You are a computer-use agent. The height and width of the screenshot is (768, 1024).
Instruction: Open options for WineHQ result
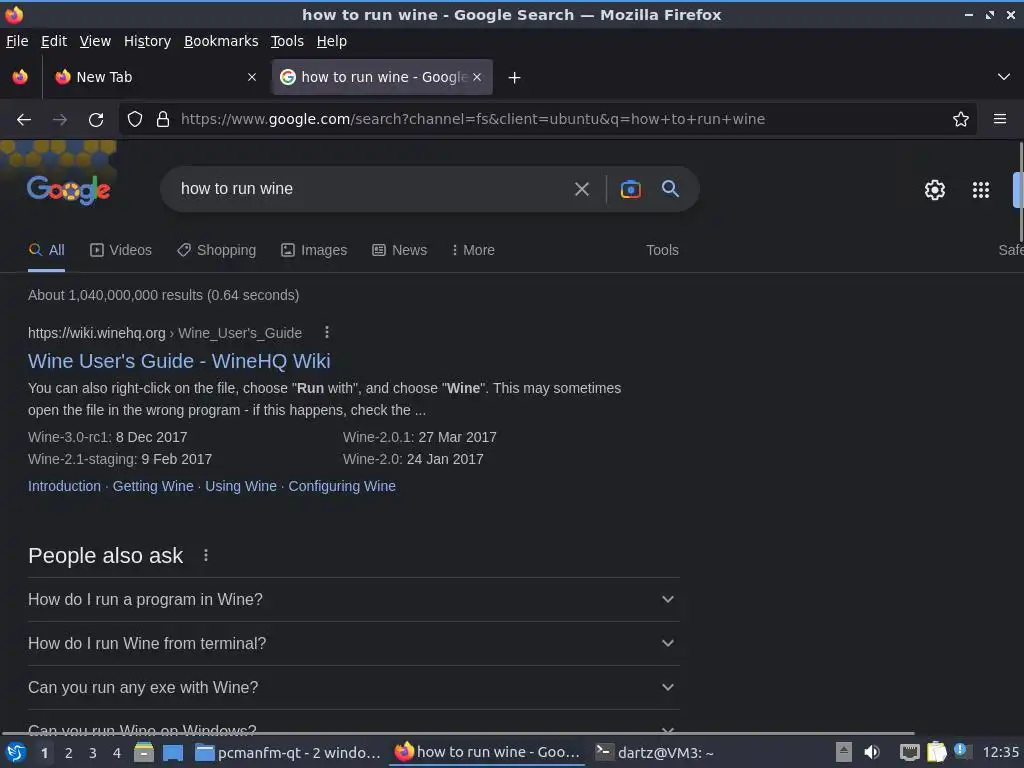[x=327, y=333]
